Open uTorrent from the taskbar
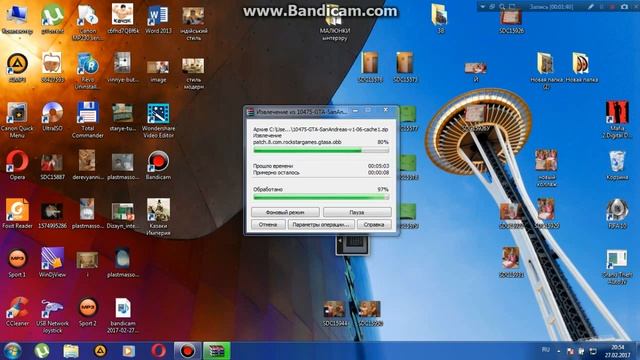Image resolution: width=640 pixels, height=360 pixels. [x=42, y=351]
